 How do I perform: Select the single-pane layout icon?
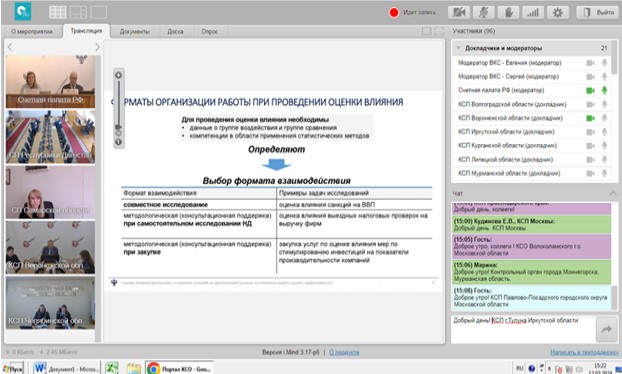(x=99, y=12)
